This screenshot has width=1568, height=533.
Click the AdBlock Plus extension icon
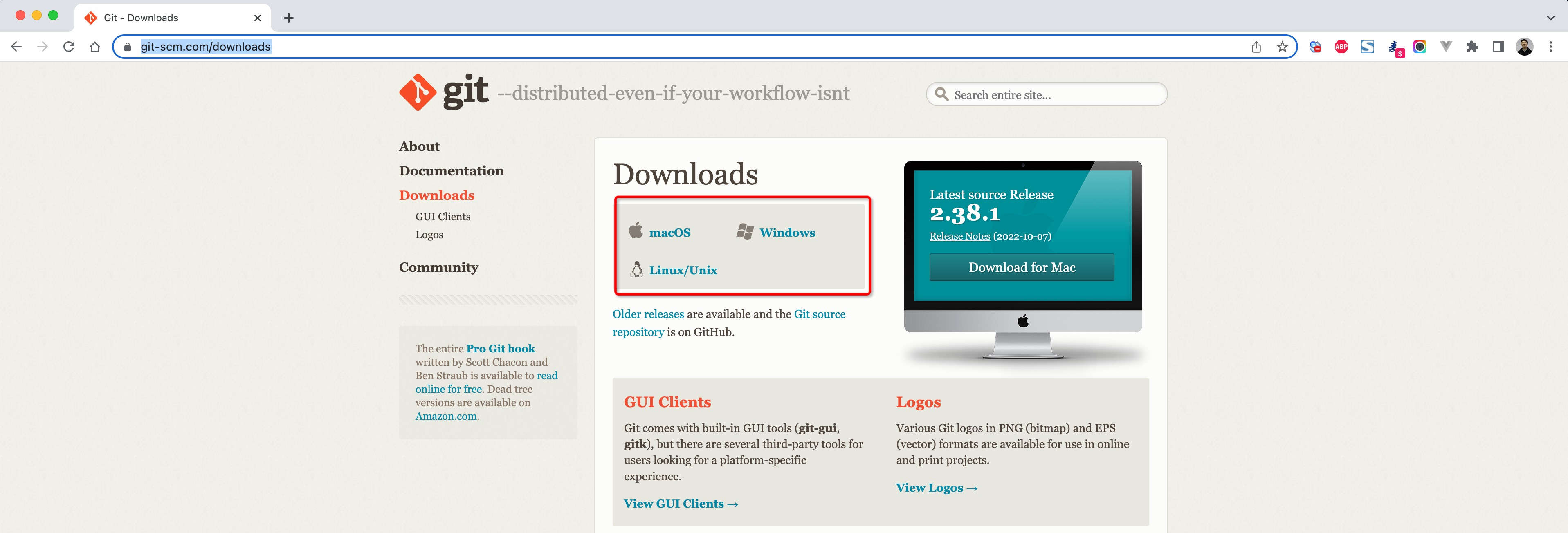click(x=1341, y=47)
